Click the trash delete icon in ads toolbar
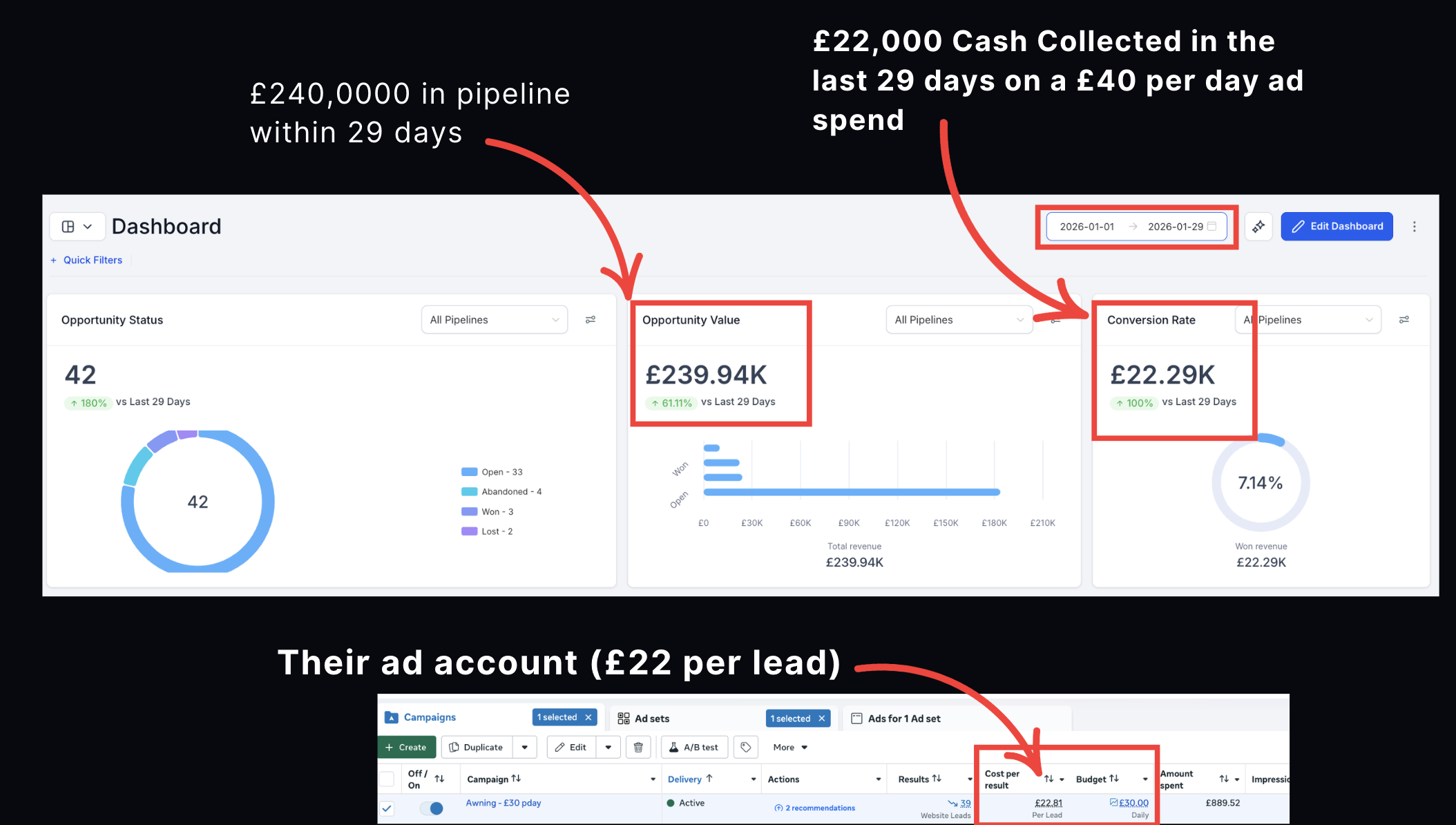 coord(638,747)
